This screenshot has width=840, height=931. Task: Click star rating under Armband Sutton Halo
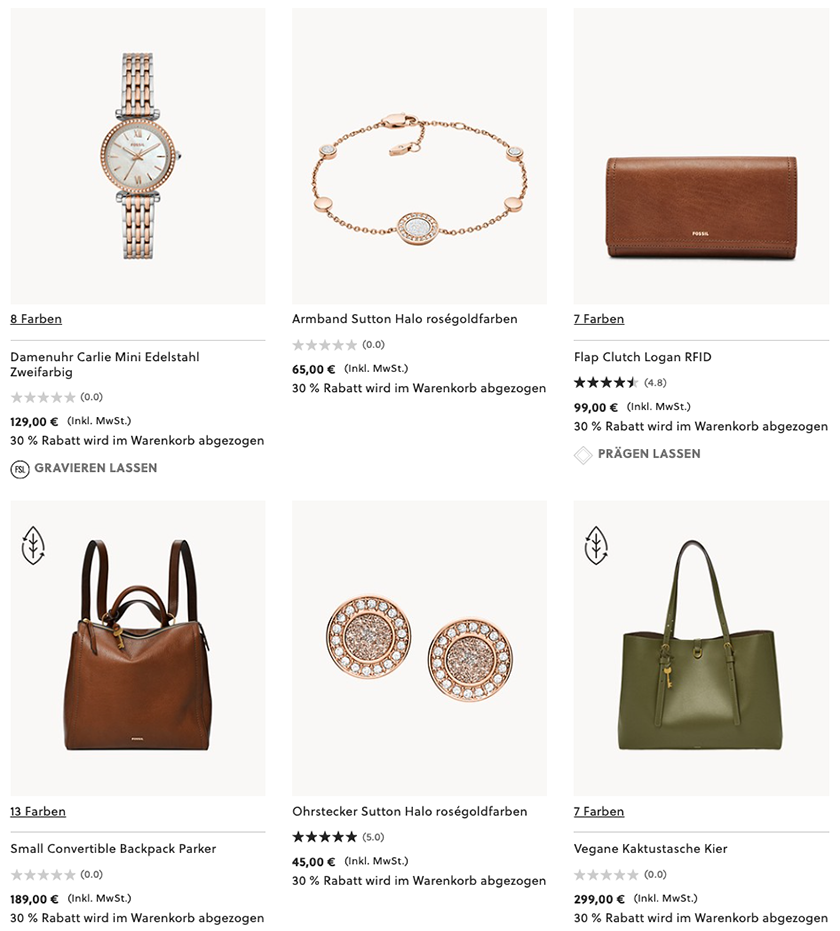coord(324,344)
